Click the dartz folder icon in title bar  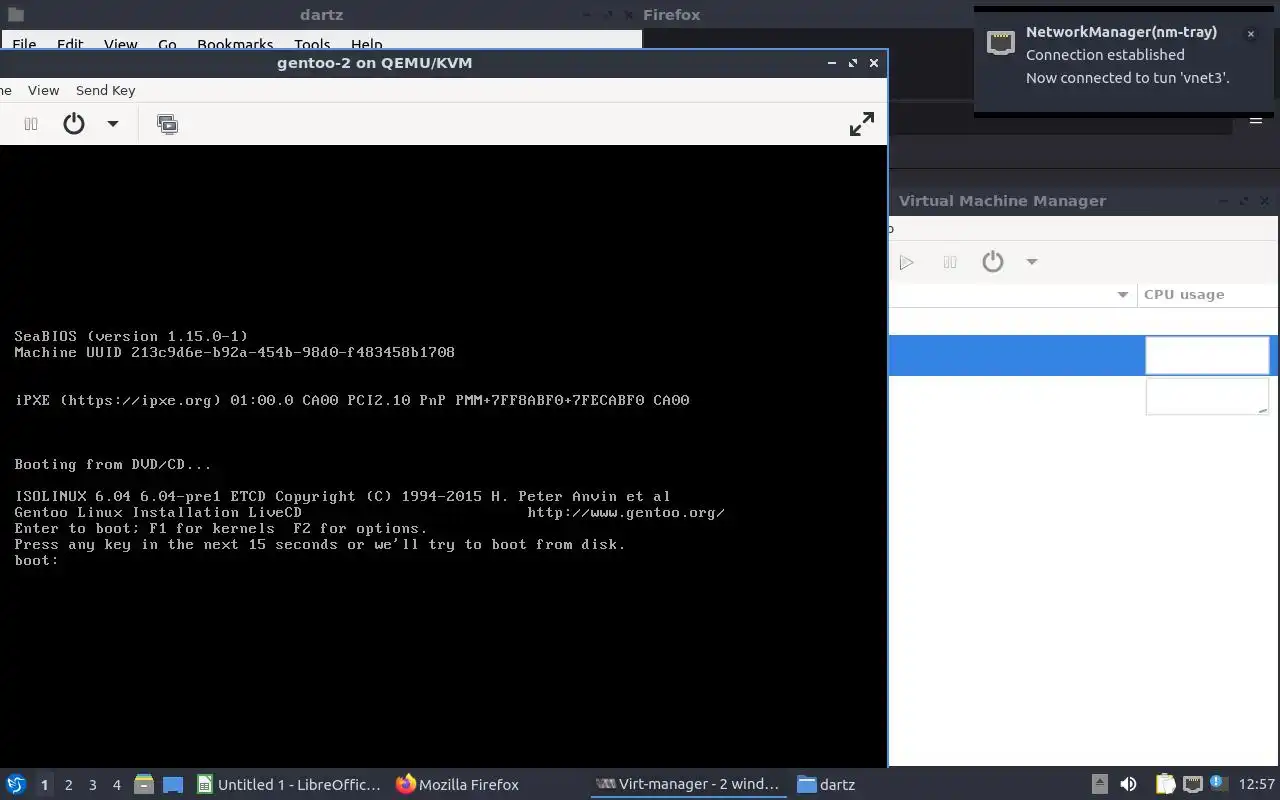pyautogui.click(x=15, y=15)
